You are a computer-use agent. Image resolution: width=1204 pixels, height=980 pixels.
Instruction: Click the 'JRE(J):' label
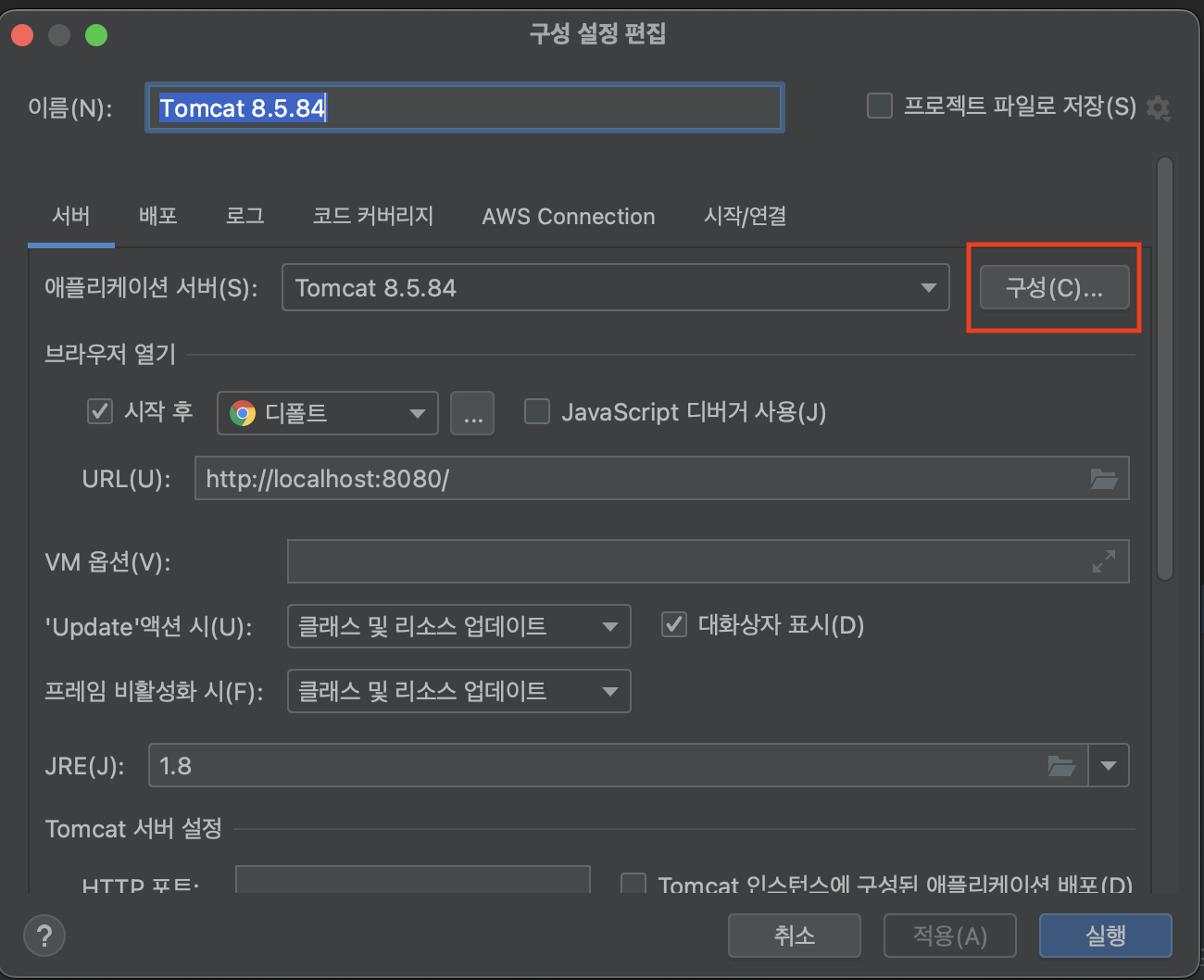point(84,766)
